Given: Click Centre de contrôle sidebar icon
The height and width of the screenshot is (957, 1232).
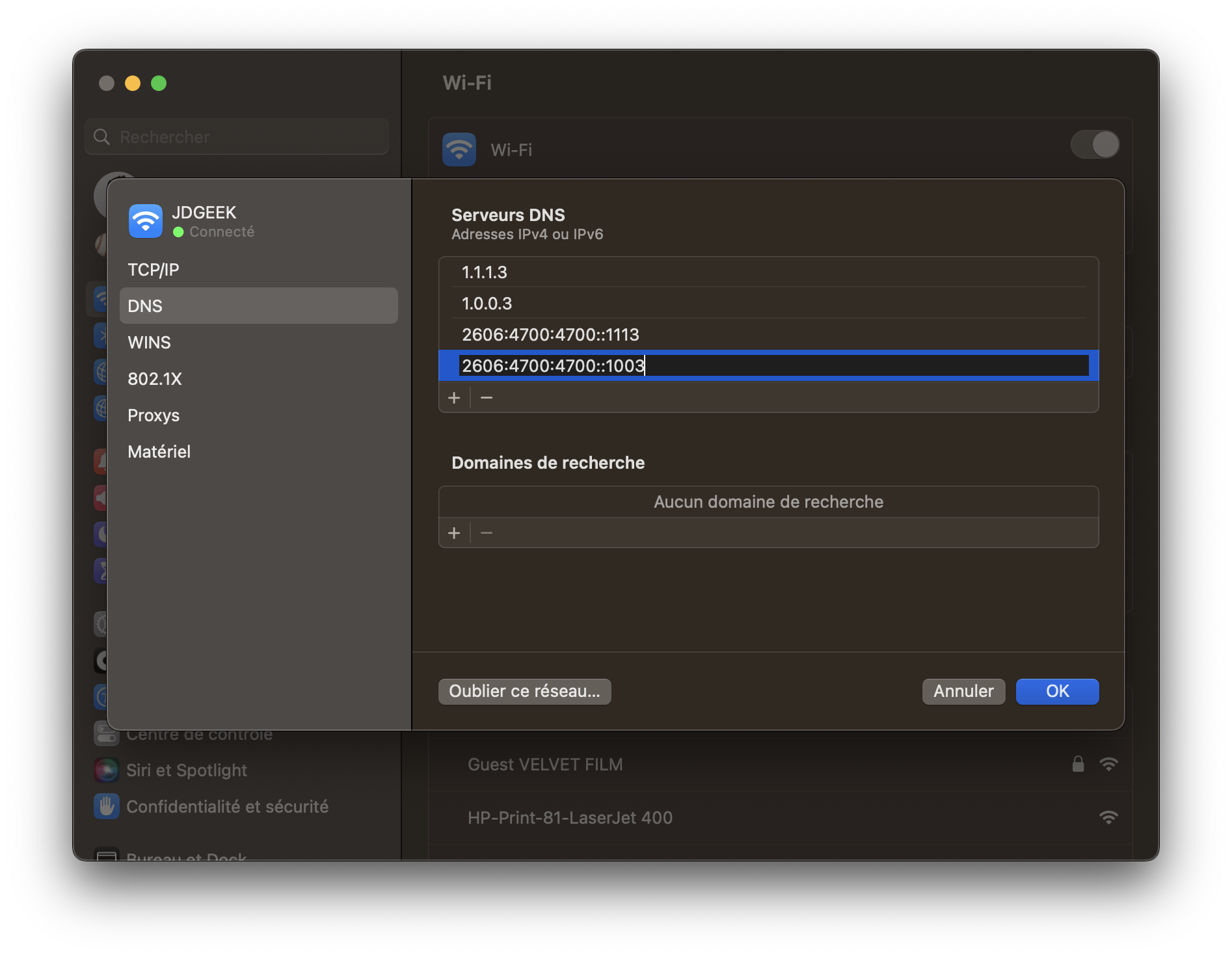Looking at the screenshot, I should pos(107,734).
